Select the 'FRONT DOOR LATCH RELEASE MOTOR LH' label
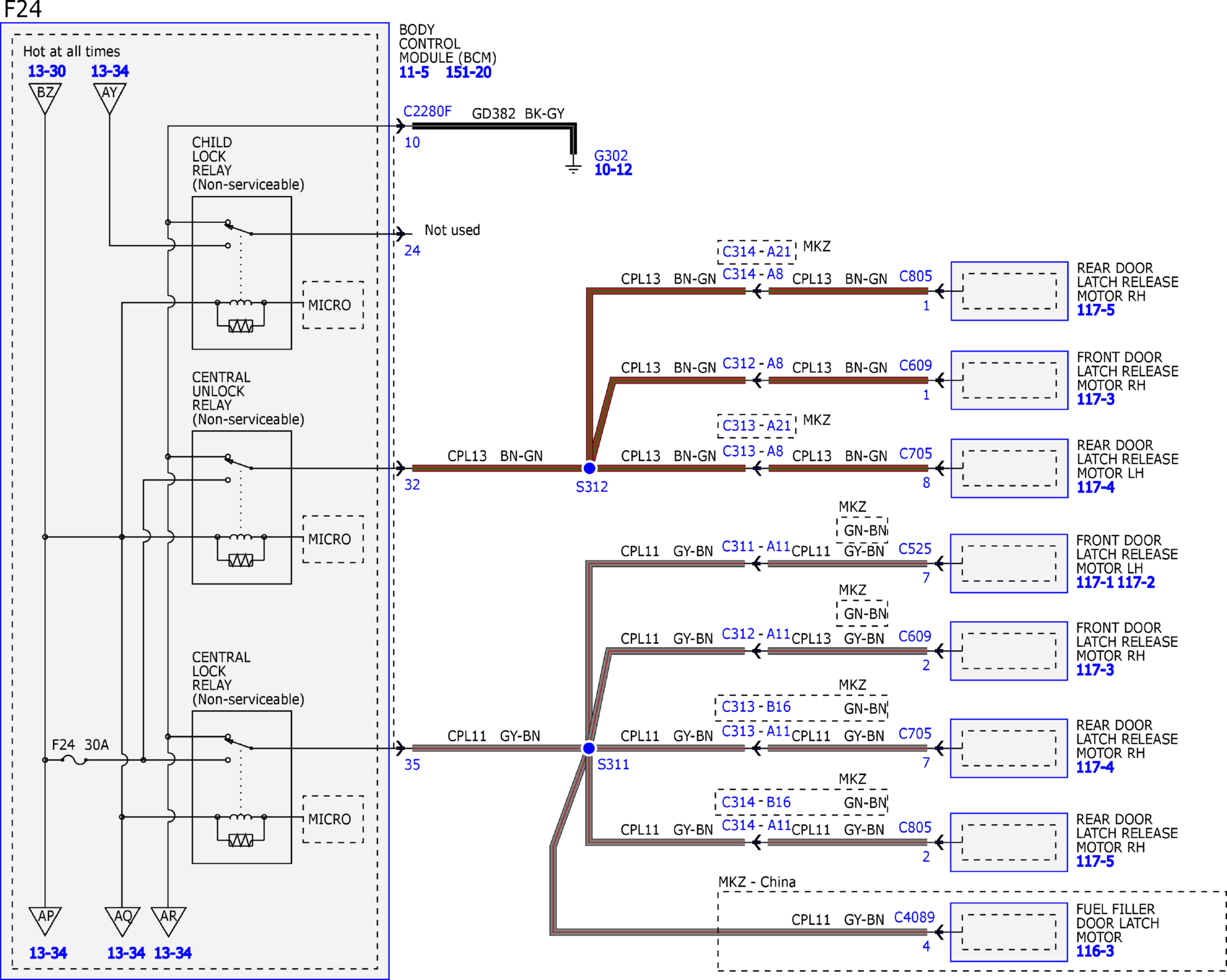Screen dimensions: 1227x980 1127,554
